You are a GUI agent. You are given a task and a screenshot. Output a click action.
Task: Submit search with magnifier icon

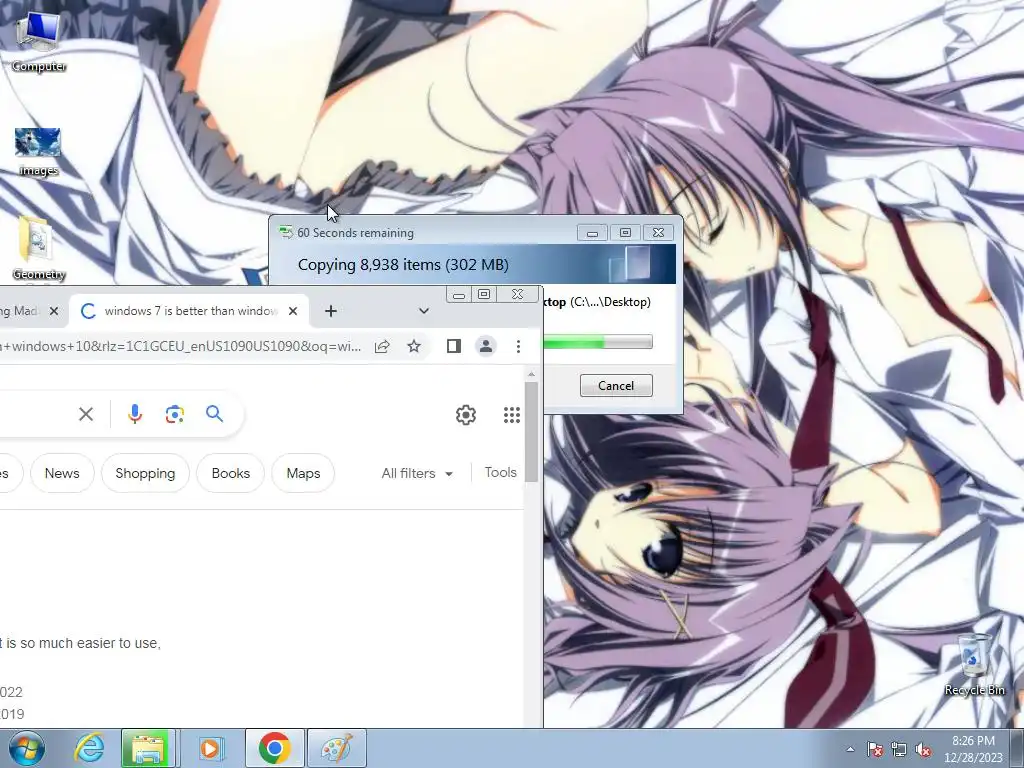[x=214, y=413]
